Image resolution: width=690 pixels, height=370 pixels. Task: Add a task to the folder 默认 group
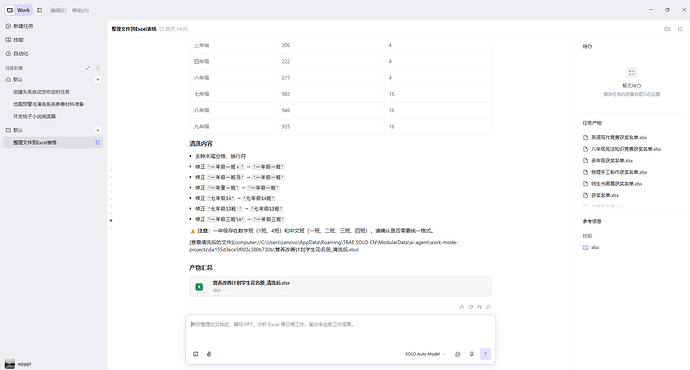click(x=98, y=130)
